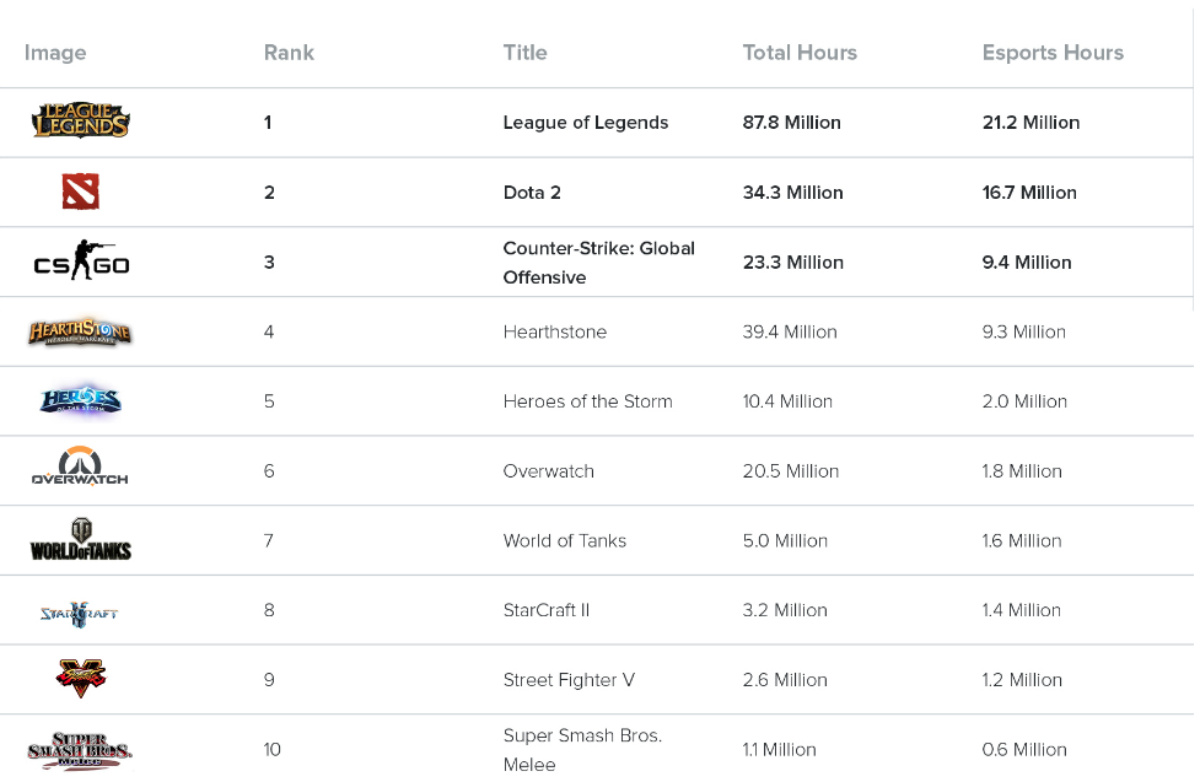Click the Overwatch title text
The height and width of the screenshot is (782, 1200).
coord(548,471)
